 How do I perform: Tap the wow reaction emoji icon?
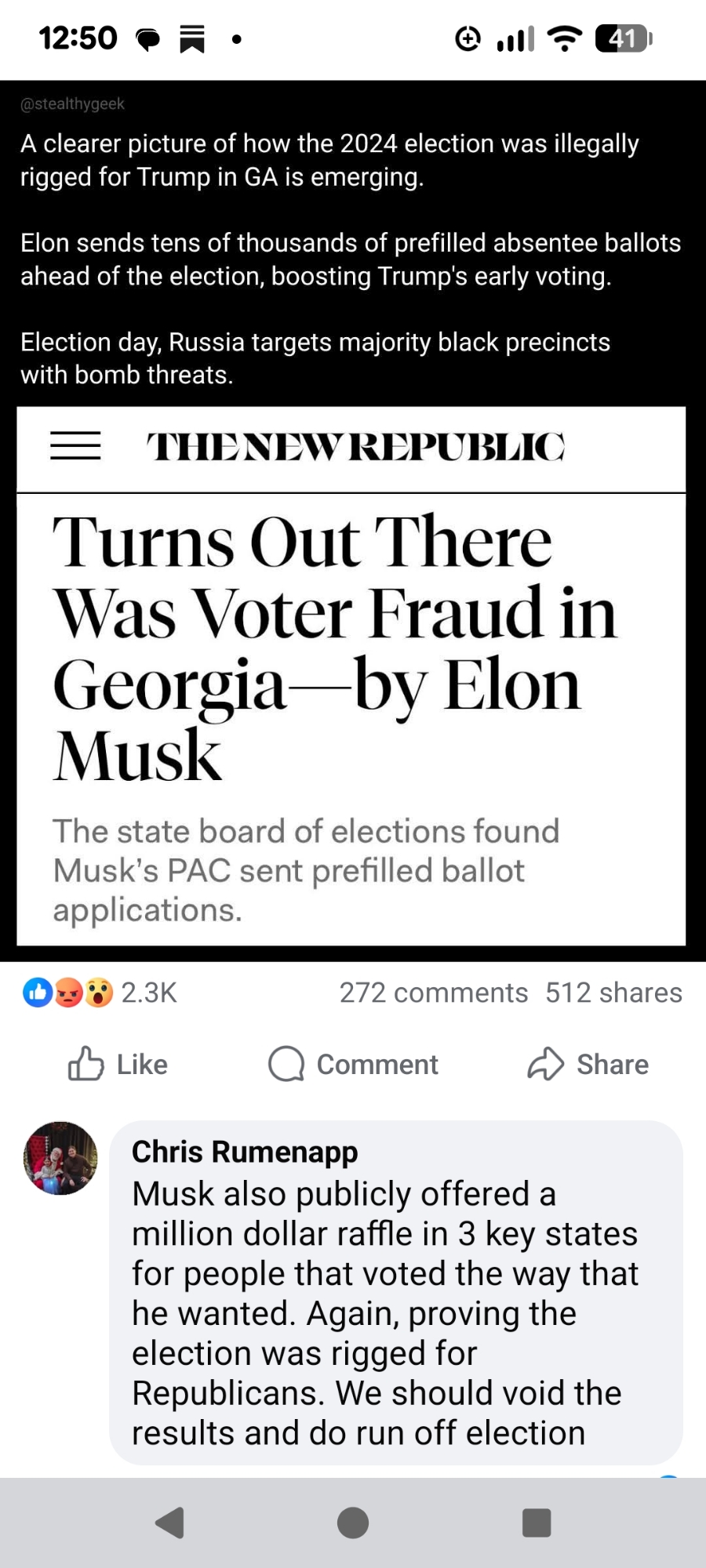(99, 993)
